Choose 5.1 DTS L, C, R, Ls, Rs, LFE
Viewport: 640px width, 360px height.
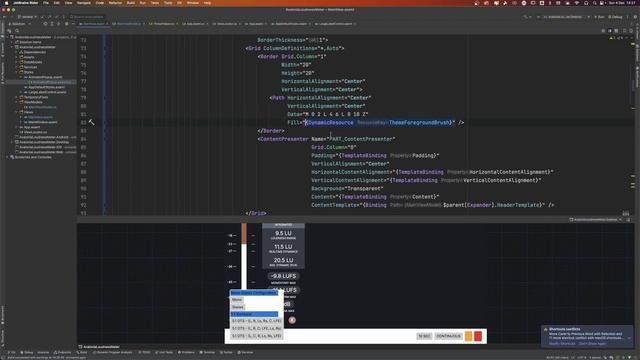click(x=256, y=336)
